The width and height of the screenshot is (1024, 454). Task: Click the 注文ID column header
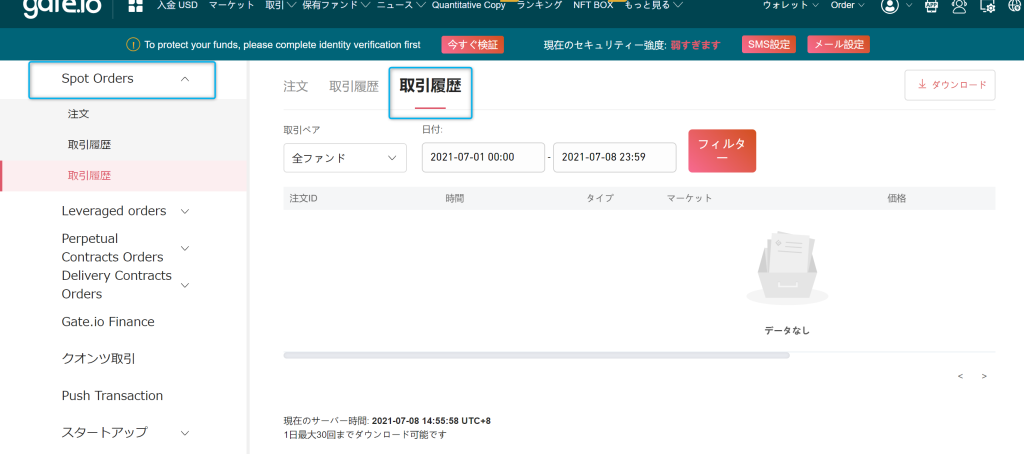[x=303, y=198]
